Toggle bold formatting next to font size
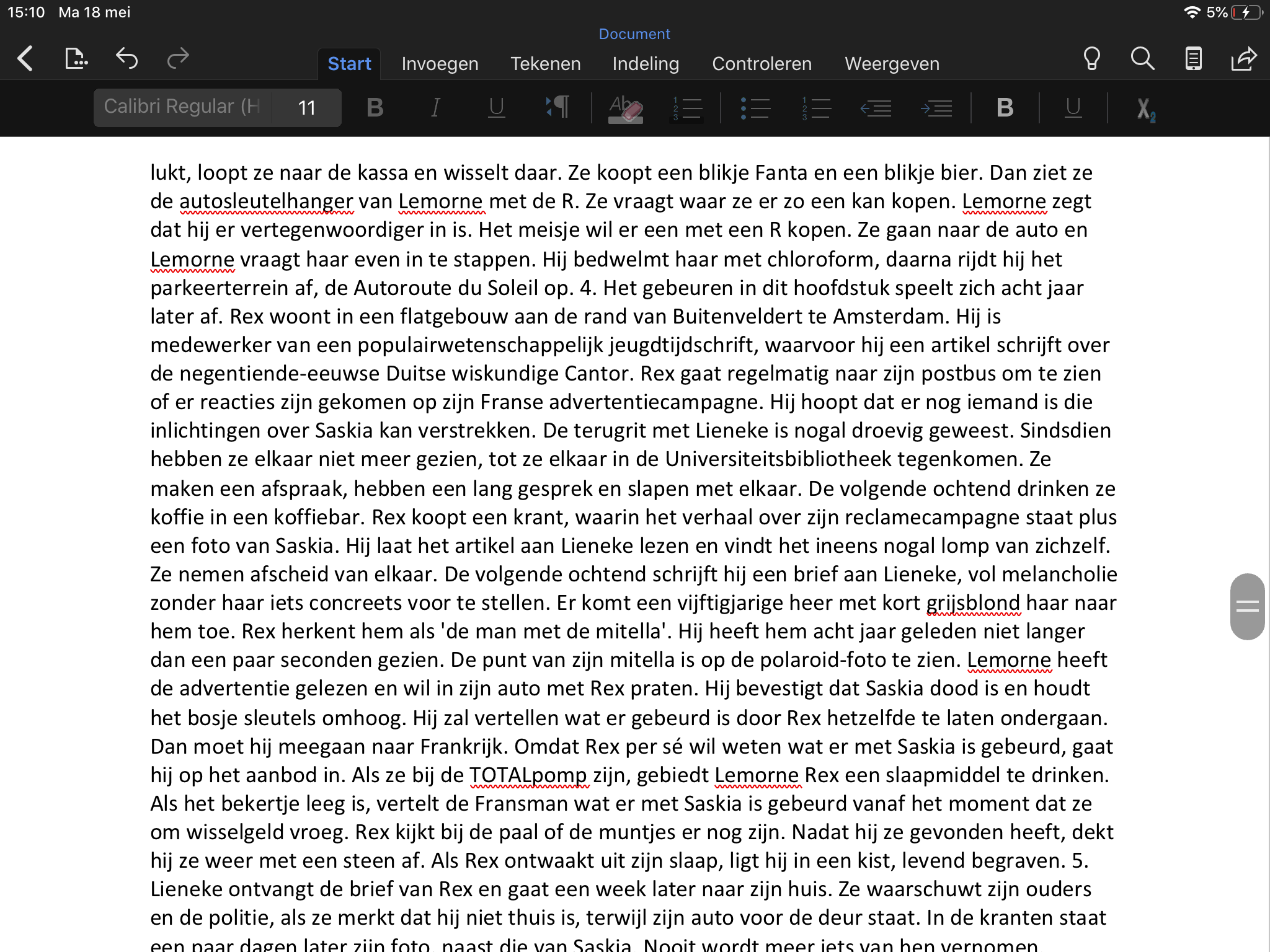 (375, 108)
